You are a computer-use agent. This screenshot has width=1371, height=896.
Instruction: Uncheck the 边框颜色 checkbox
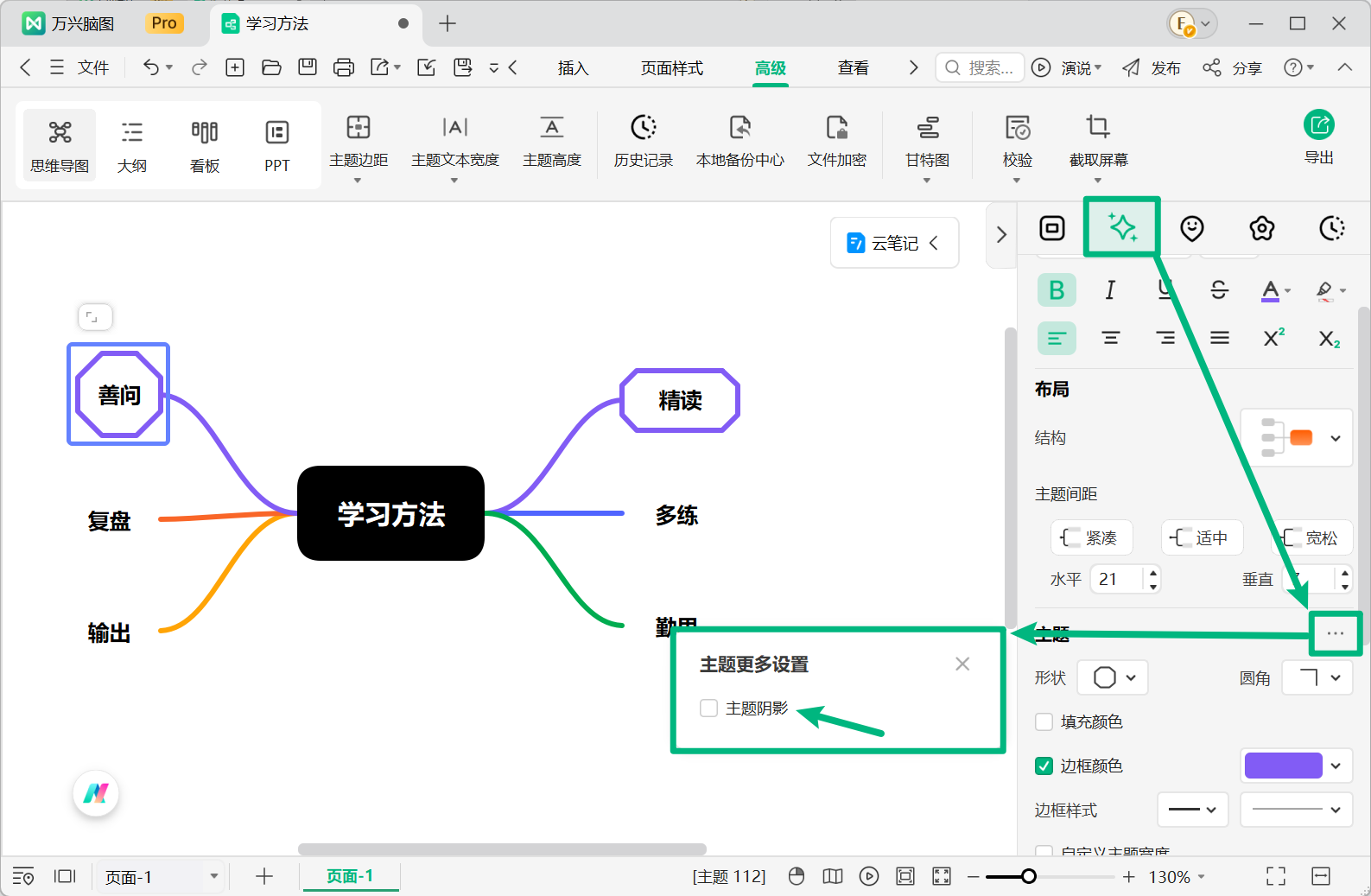(x=1044, y=766)
